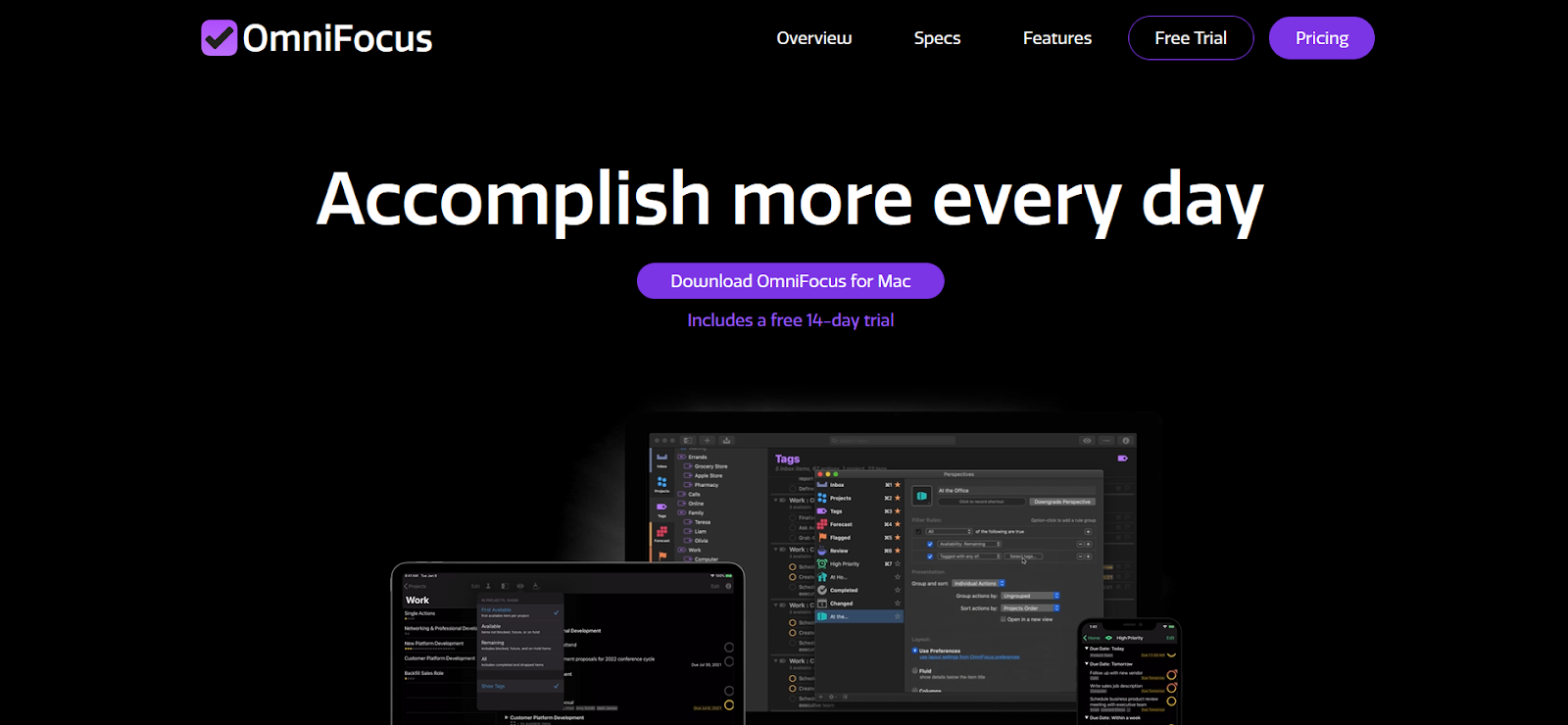
Task: Select Flagged perspective in Perspectives list
Action: (858, 538)
